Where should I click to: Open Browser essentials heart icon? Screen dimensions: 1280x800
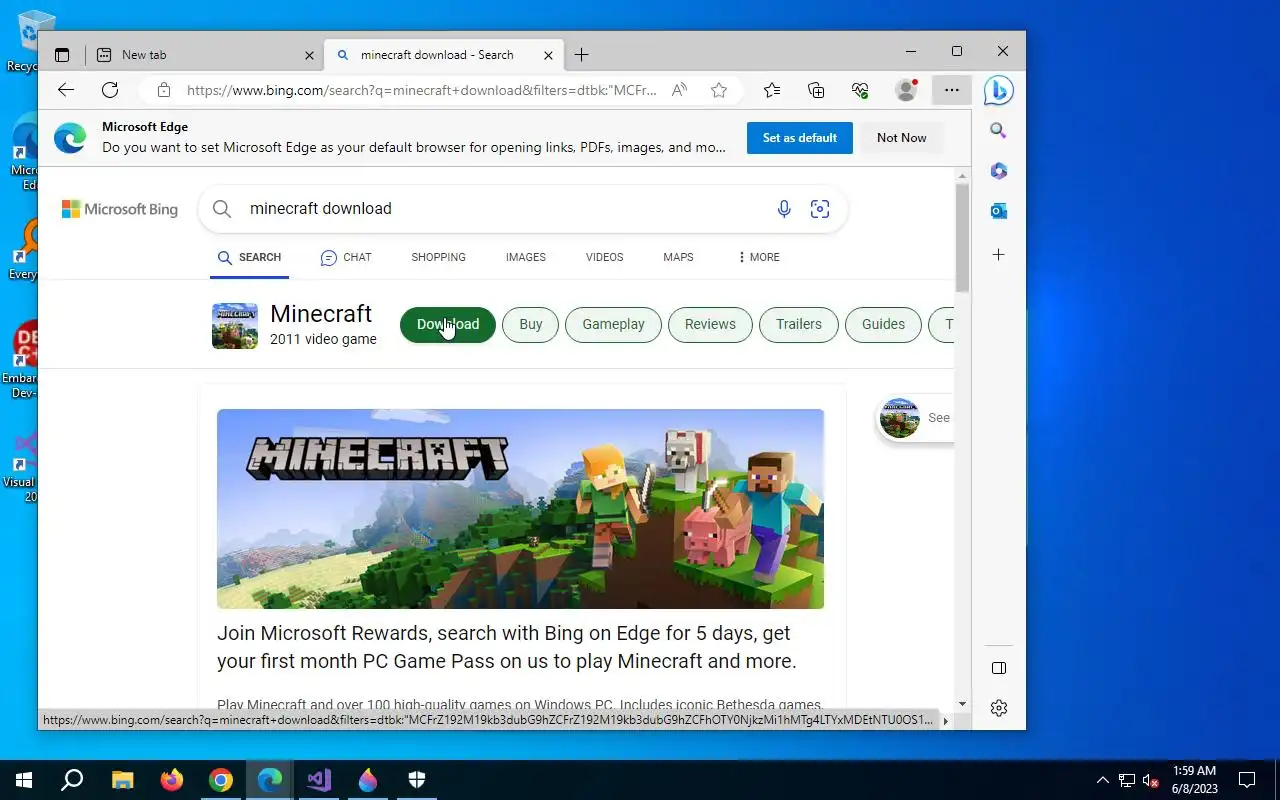(860, 90)
